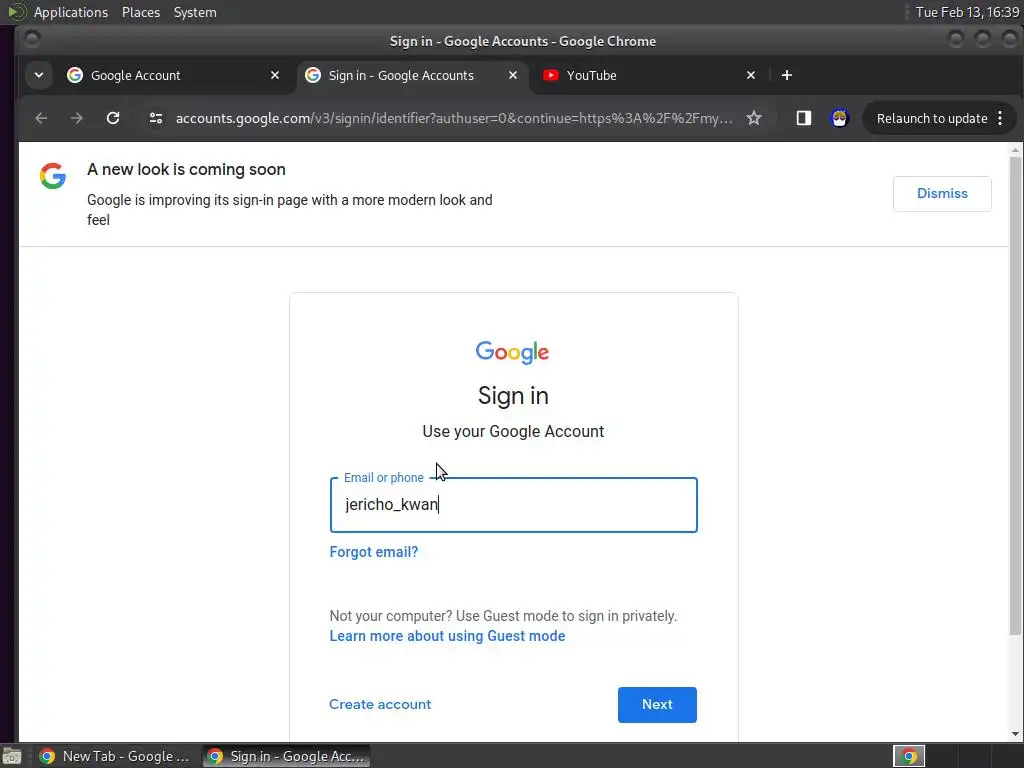Screen dimensions: 1024x768
Task: Click the Forgot email? link
Action: tap(374, 552)
